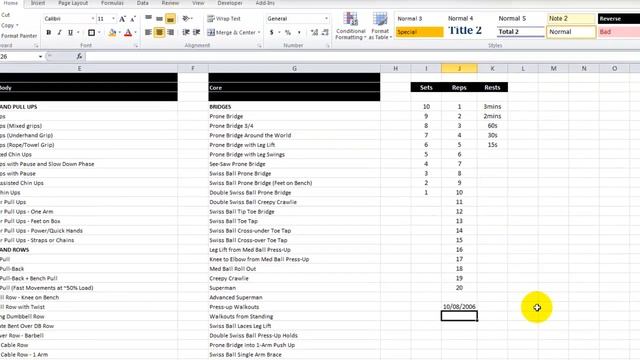The width and height of the screenshot is (640, 360).
Task: Click Increase Decimal icon
Action: pyautogui.click(x=314, y=32)
